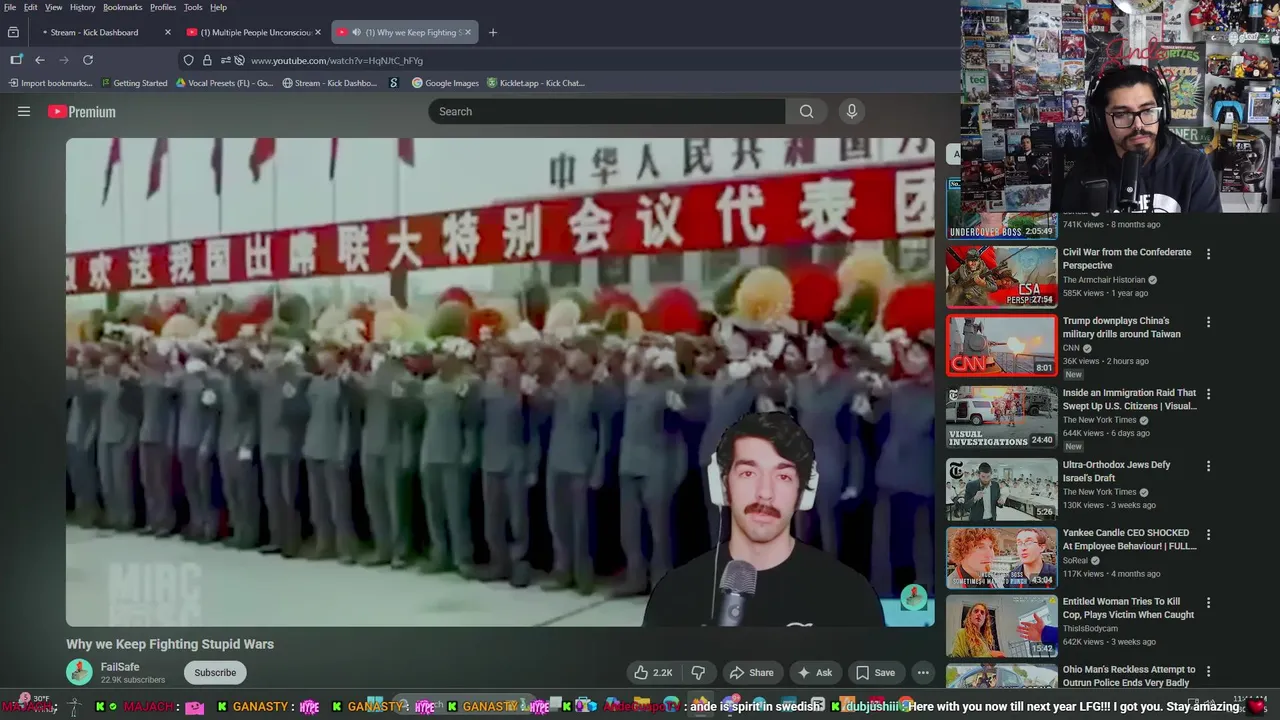Submit search with the magnifier icon
1280x720 pixels.
(x=806, y=112)
